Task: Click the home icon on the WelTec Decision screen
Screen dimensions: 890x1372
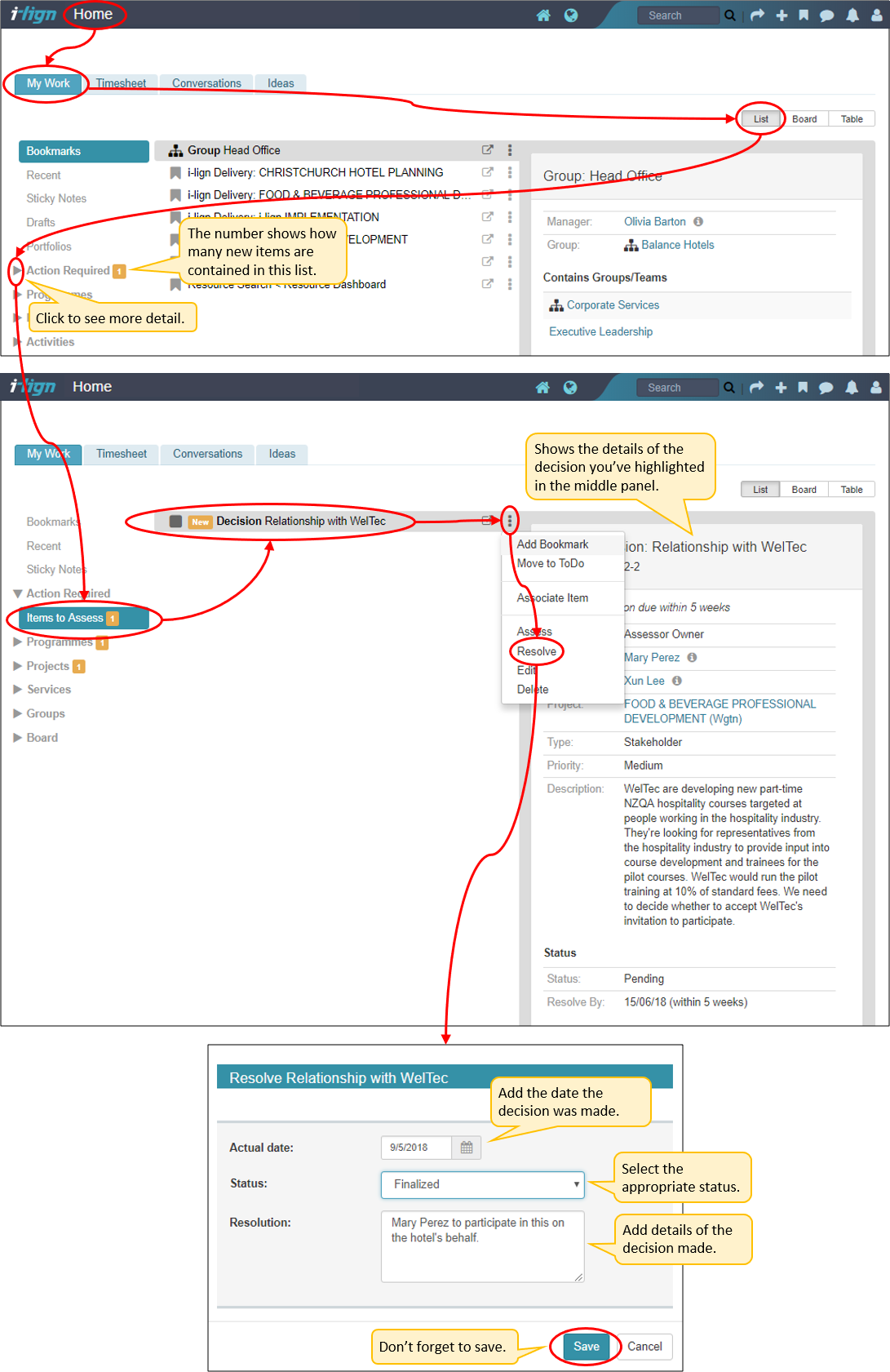Action: coord(542,388)
